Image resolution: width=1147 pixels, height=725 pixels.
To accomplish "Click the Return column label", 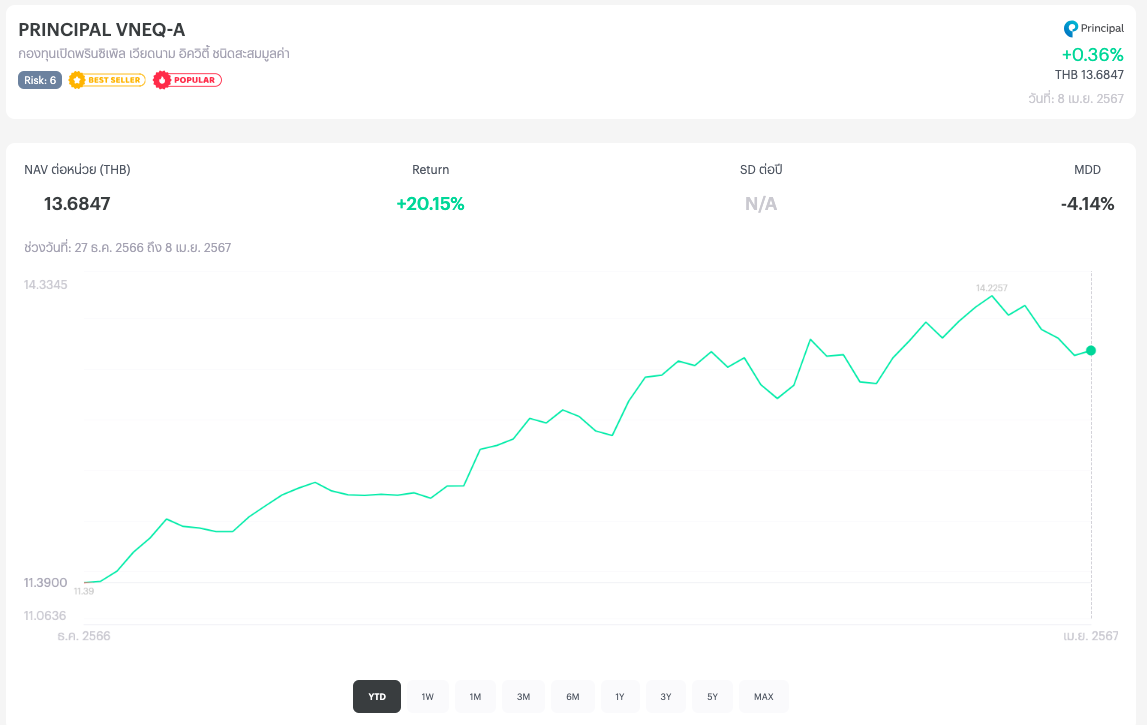I will [x=430, y=170].
